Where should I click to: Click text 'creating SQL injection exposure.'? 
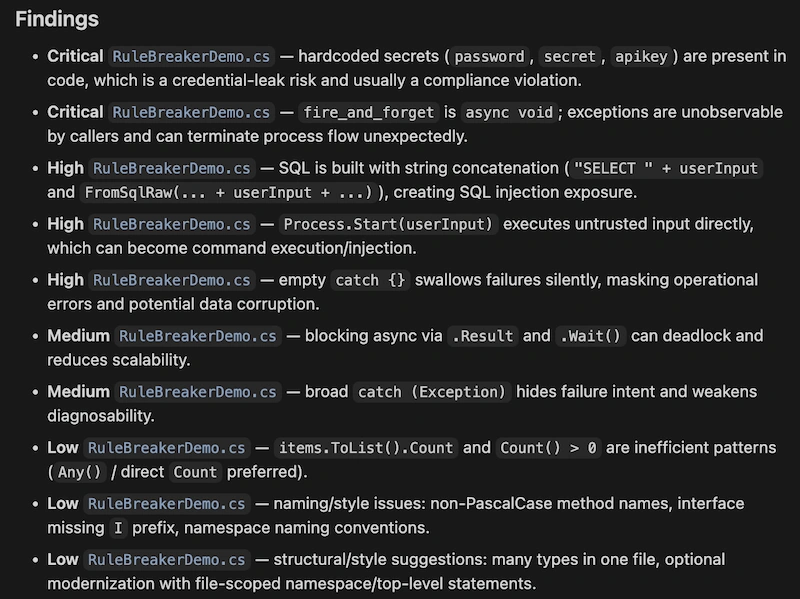[x=515, y=192]
